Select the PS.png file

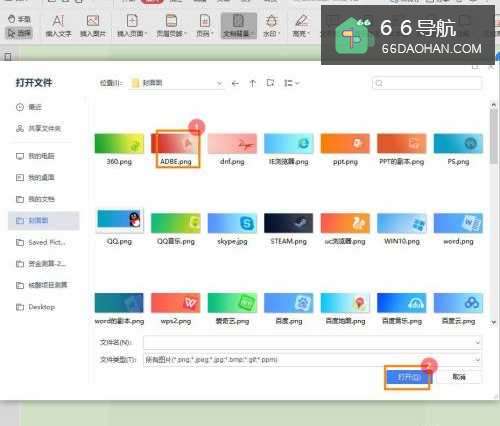(458, 149)
